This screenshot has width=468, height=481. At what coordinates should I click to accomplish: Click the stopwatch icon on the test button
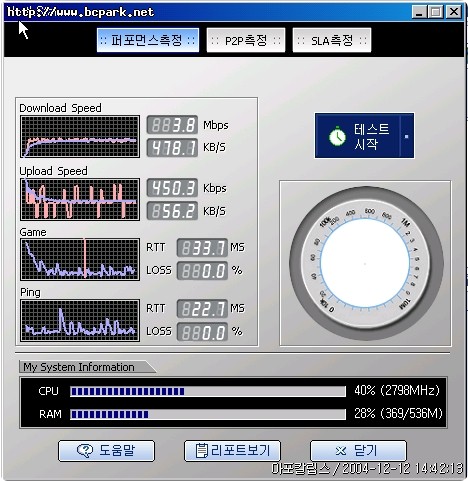pos(337,136)
